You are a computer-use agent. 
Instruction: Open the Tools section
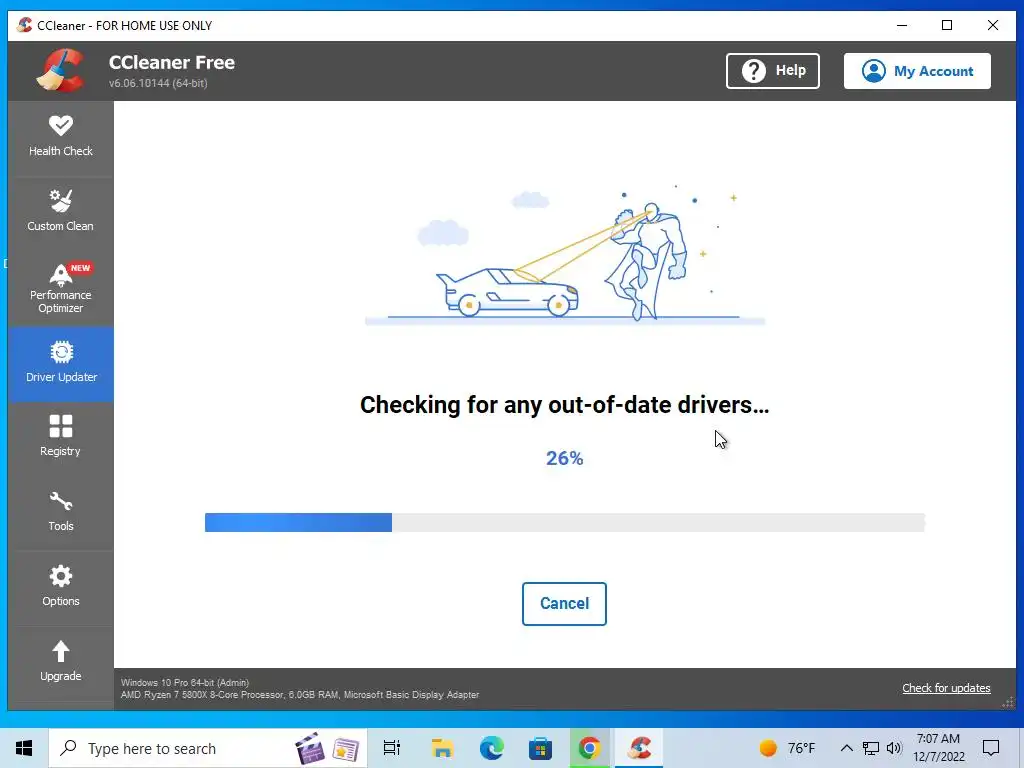[61, 513]
